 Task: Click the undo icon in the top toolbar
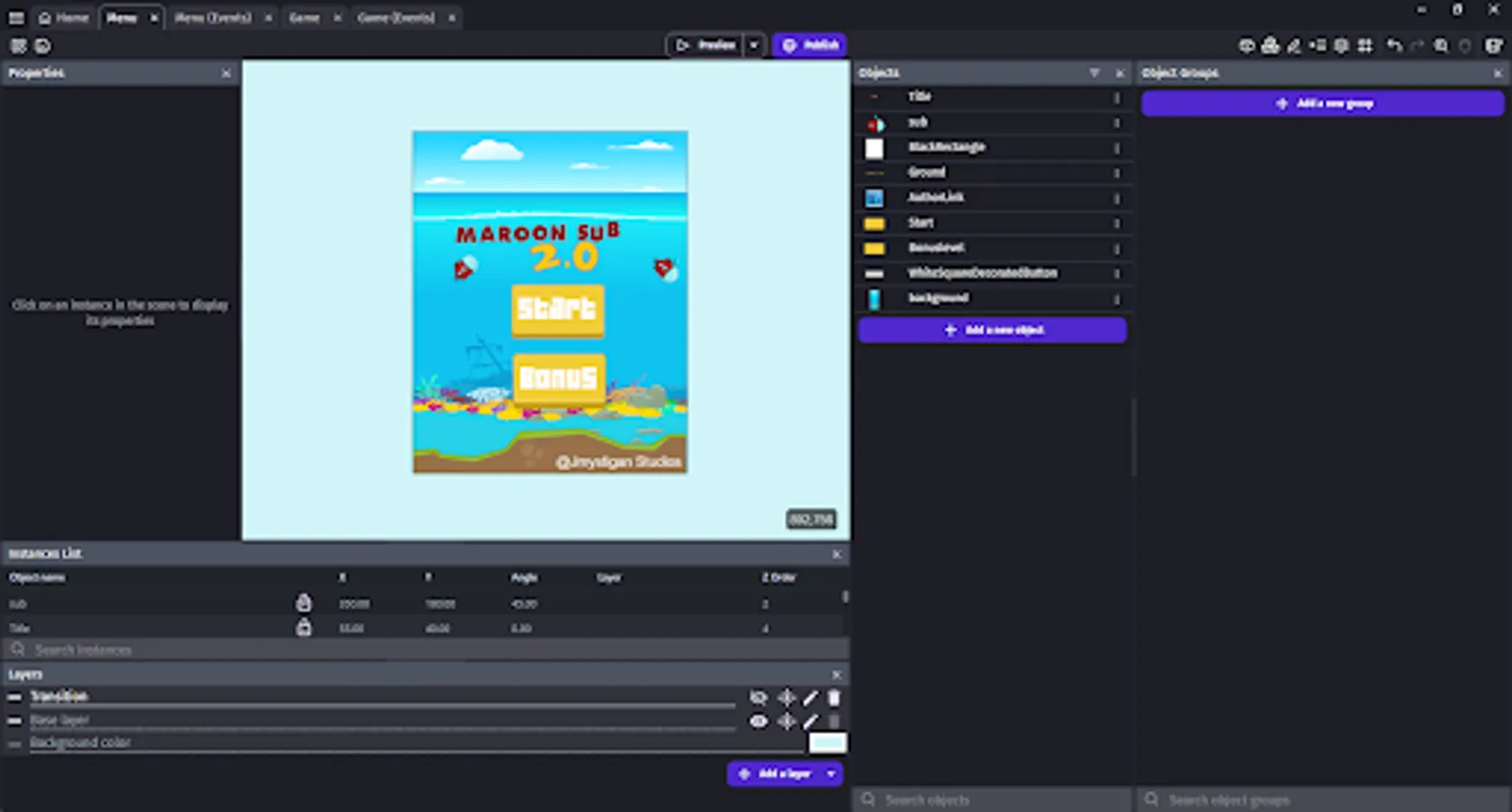pos(1395,46)
